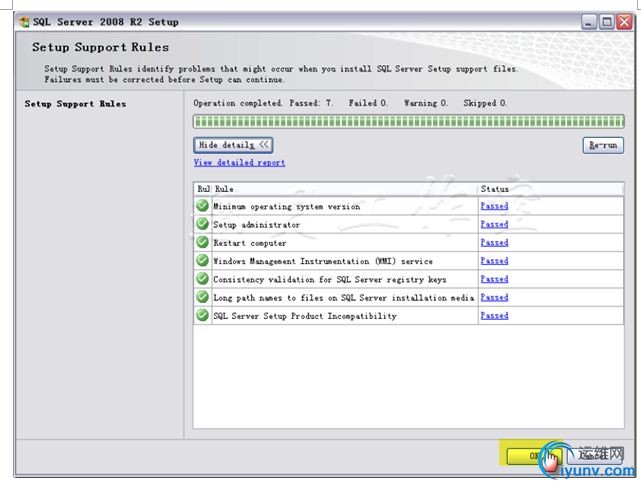This screenshot has width=641, height=487.
Task: Click green check icon for Long path names rule
Action: coord(202,297)
